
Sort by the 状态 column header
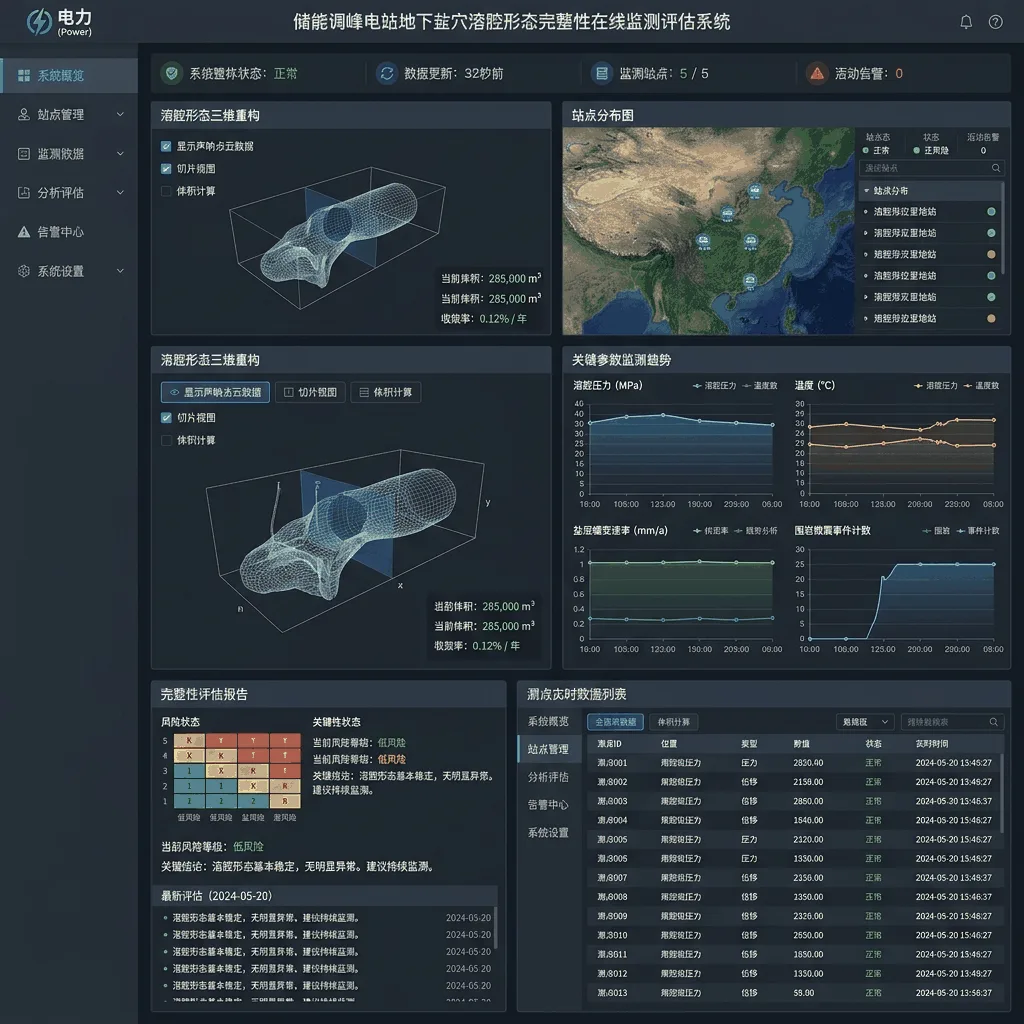(x=873, y=743)
